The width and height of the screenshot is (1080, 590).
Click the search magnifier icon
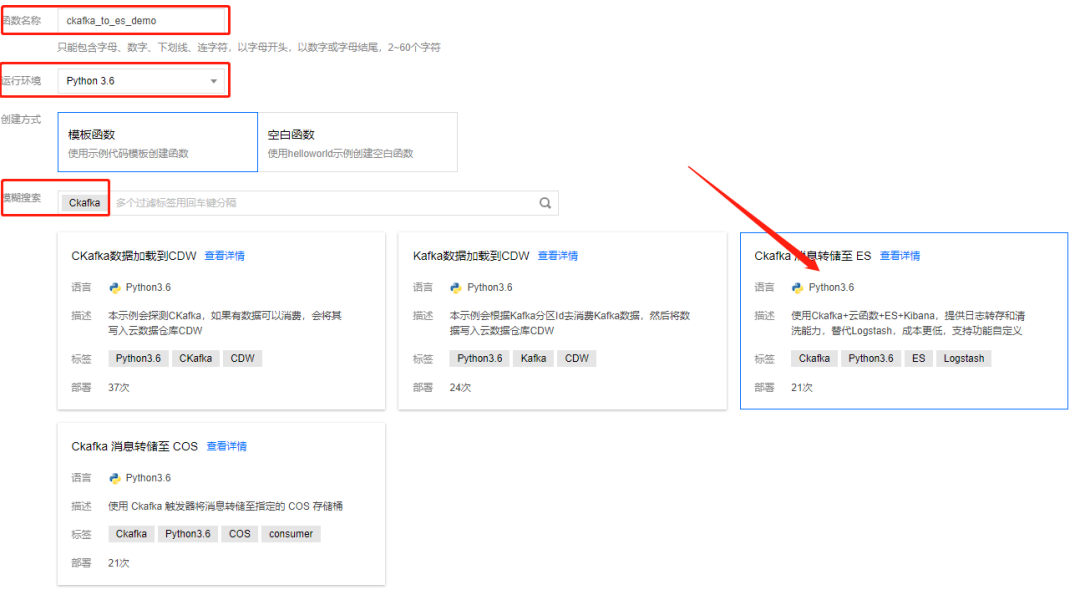click(545, 203)
